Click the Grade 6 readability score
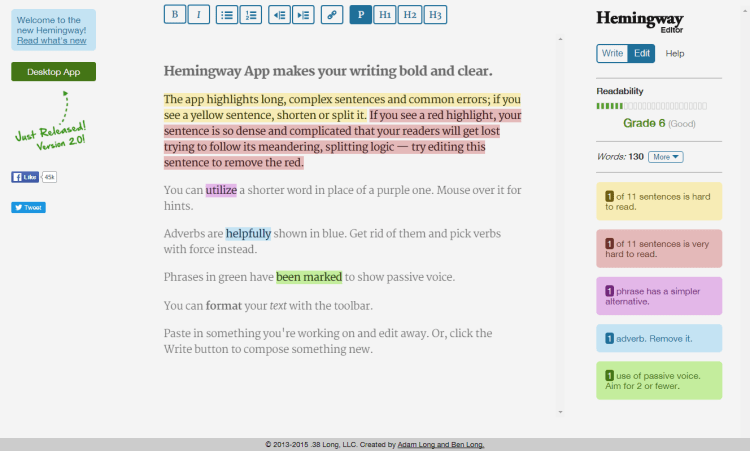This screenshot has width=750, height=451. [x=644, y=123]
